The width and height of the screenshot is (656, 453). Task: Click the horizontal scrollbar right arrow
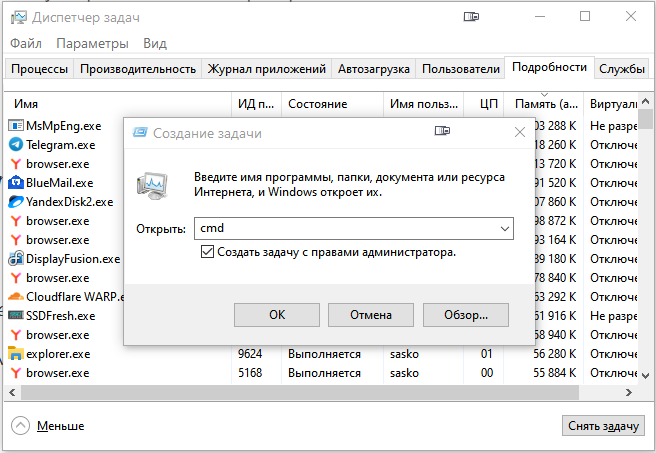tap(629, 392)
